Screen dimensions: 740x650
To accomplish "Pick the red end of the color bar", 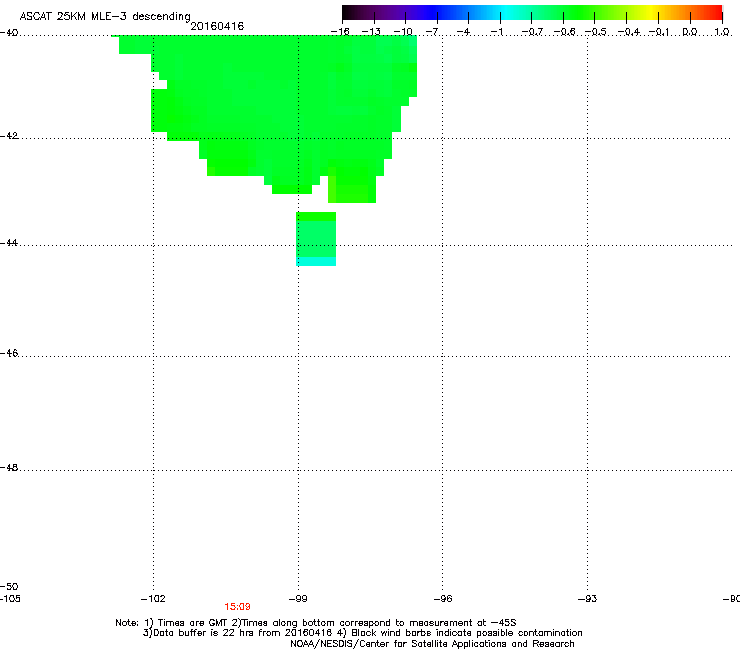I will [717, 12].
